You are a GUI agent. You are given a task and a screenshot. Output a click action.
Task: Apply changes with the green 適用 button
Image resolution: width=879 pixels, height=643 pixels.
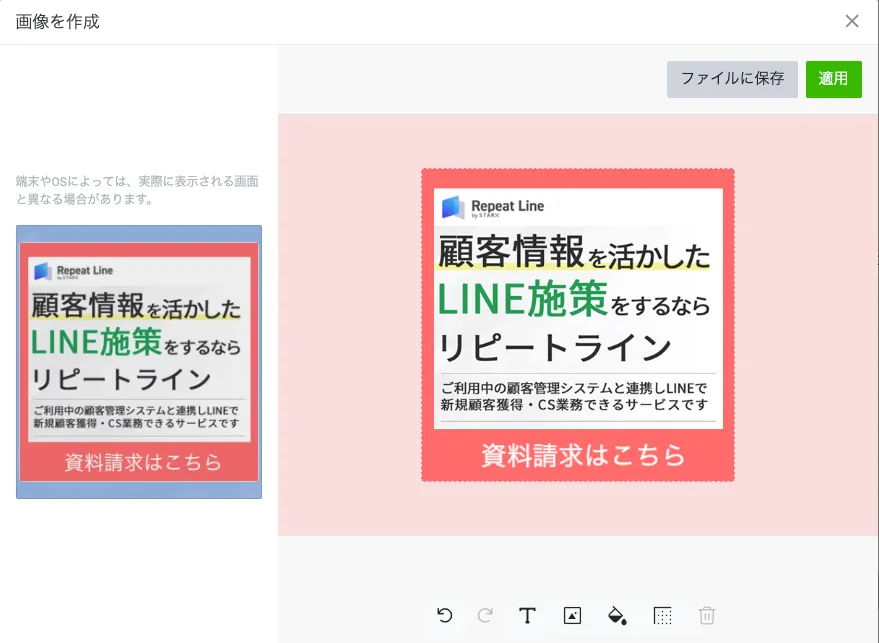[x=834, y=79]
